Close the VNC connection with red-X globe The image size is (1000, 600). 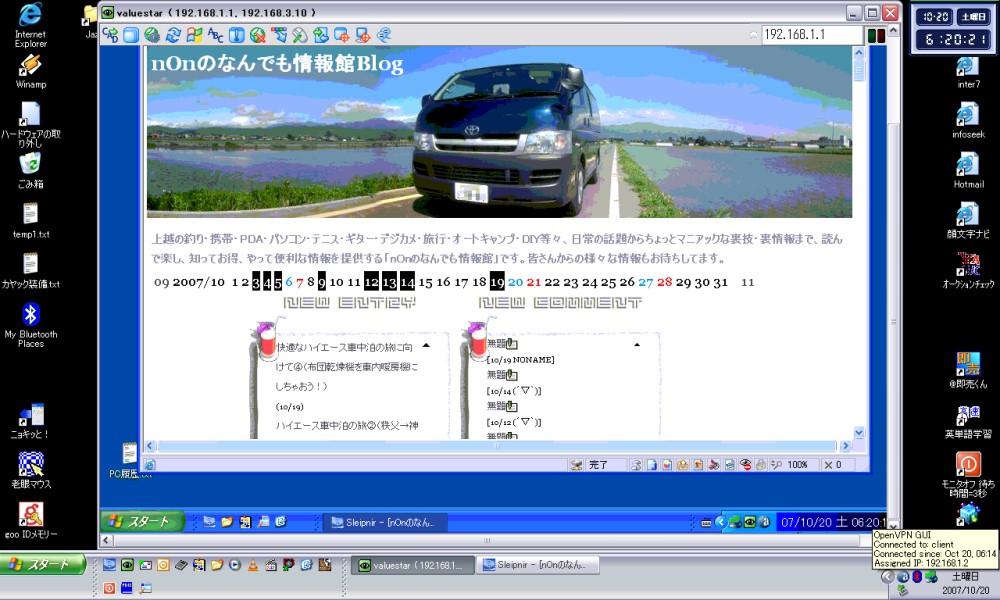pos(258,34)
